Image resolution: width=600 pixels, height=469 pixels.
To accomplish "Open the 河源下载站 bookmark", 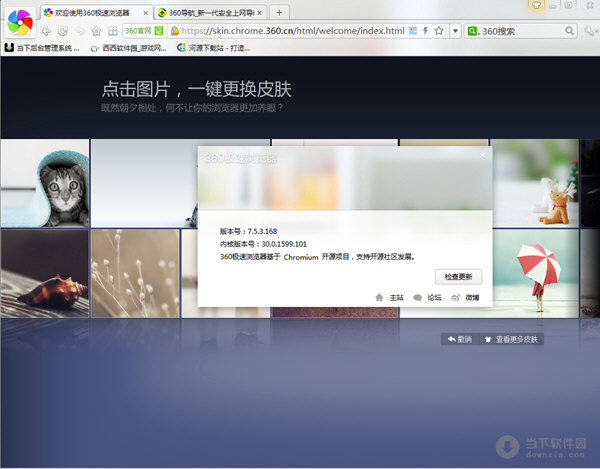I will [x=214, y=48].
